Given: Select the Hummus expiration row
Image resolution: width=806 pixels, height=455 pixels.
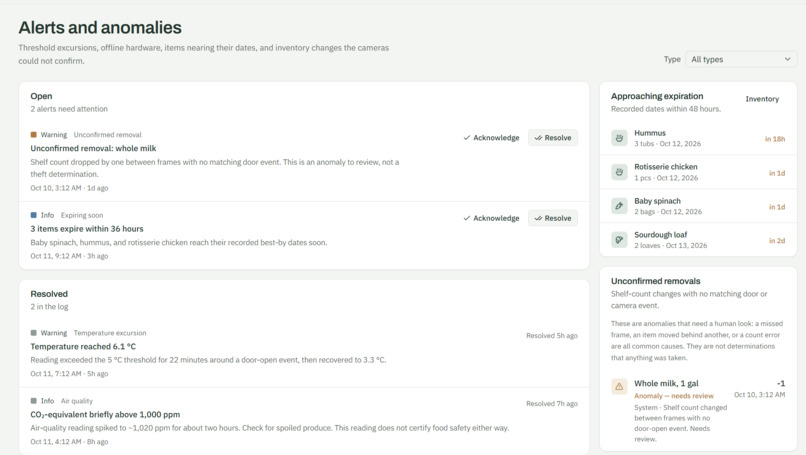Looking at the screenshot, I should click(698, 138).
